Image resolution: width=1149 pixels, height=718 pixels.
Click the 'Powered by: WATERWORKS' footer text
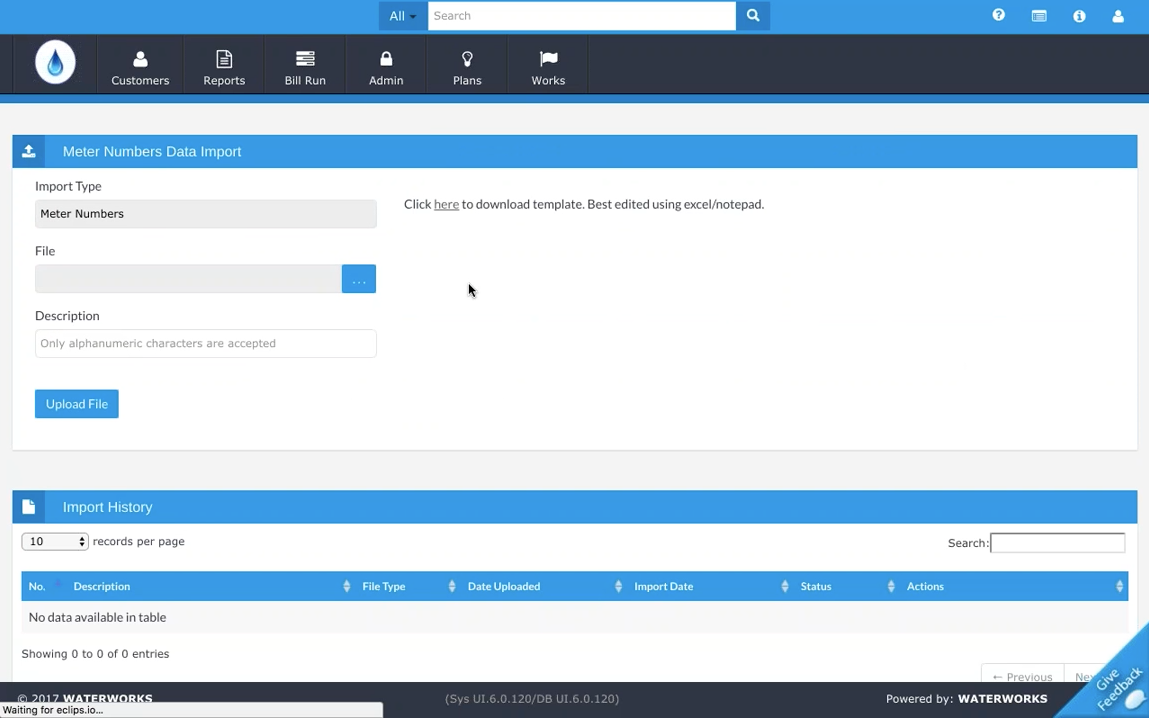(967, 699)
